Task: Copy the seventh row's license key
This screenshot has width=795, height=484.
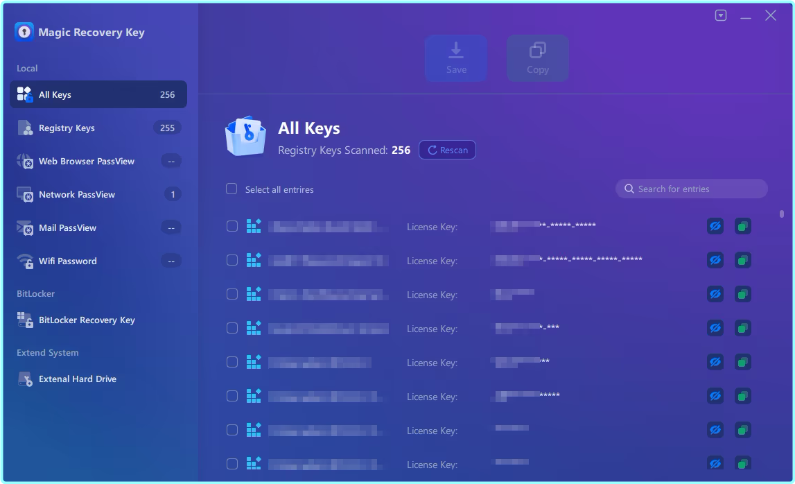Action: (743, 430)
